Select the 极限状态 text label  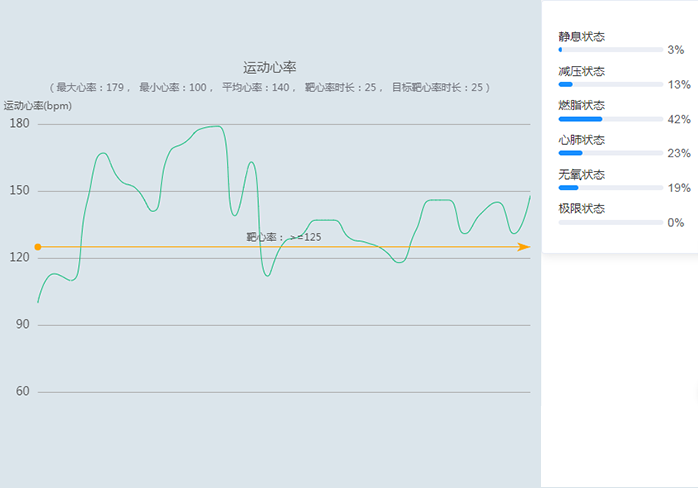pos(581,208)
